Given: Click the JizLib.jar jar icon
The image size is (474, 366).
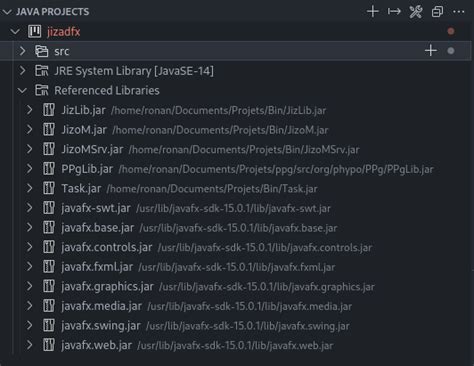Looking at the screenshot, I should point(49,110).
